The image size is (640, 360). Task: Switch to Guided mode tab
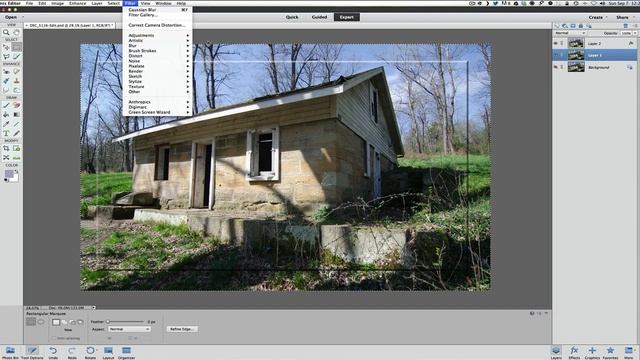(x=319, y=17)
